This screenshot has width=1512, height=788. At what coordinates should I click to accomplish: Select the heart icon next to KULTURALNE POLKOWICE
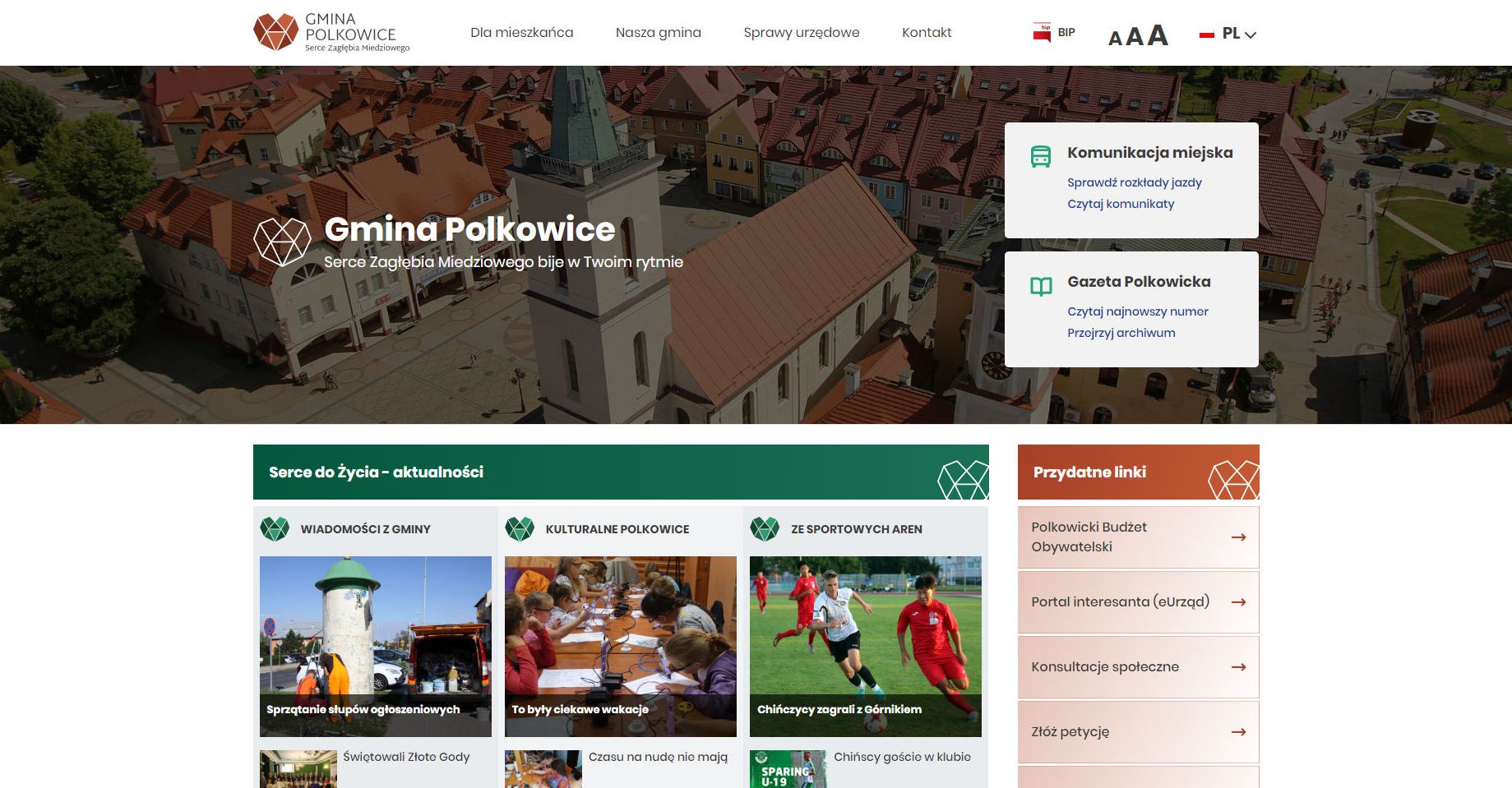click(520, 529)
